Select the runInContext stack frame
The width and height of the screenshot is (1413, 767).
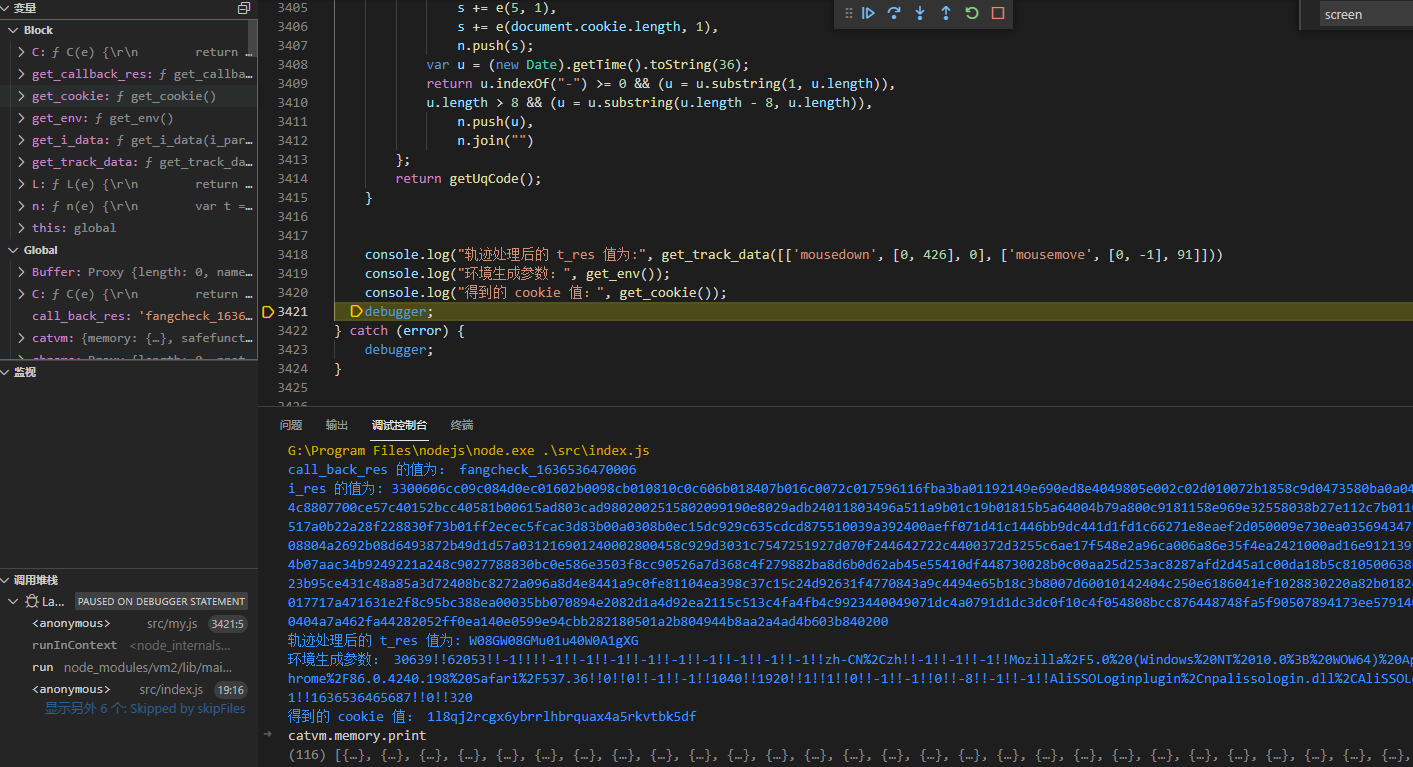tap(129, 645)
